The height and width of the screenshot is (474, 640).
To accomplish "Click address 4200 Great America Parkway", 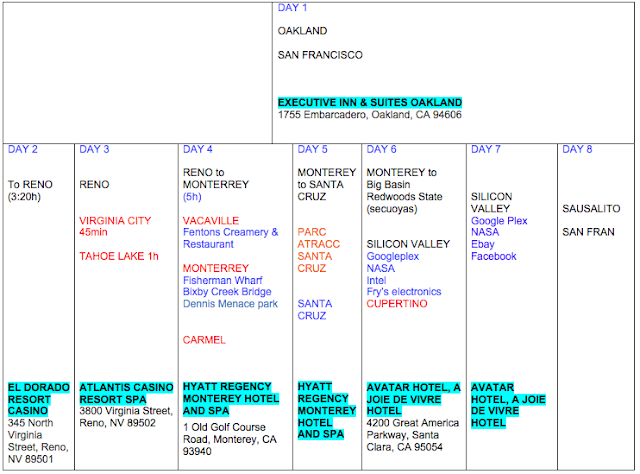I will pyautogui.click(x=412, y=435).
